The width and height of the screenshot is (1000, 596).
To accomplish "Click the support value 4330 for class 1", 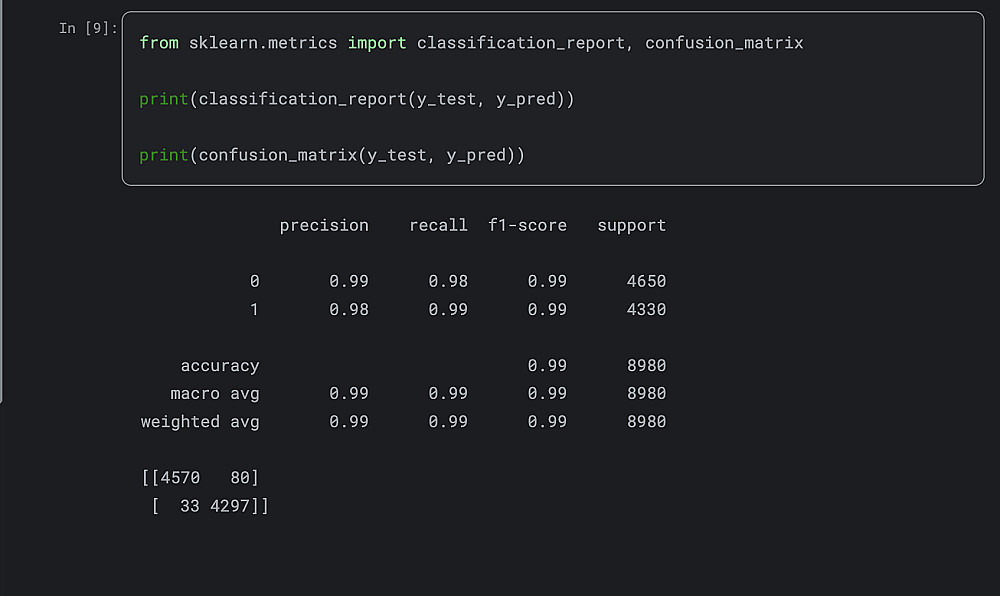I will point(646,309).
